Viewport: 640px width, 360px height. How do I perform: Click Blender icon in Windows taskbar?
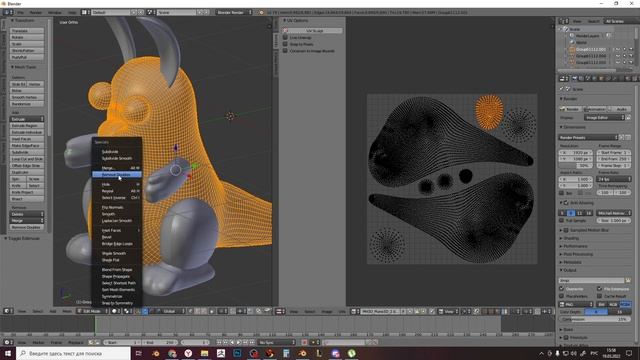click(x=302, y=353)
